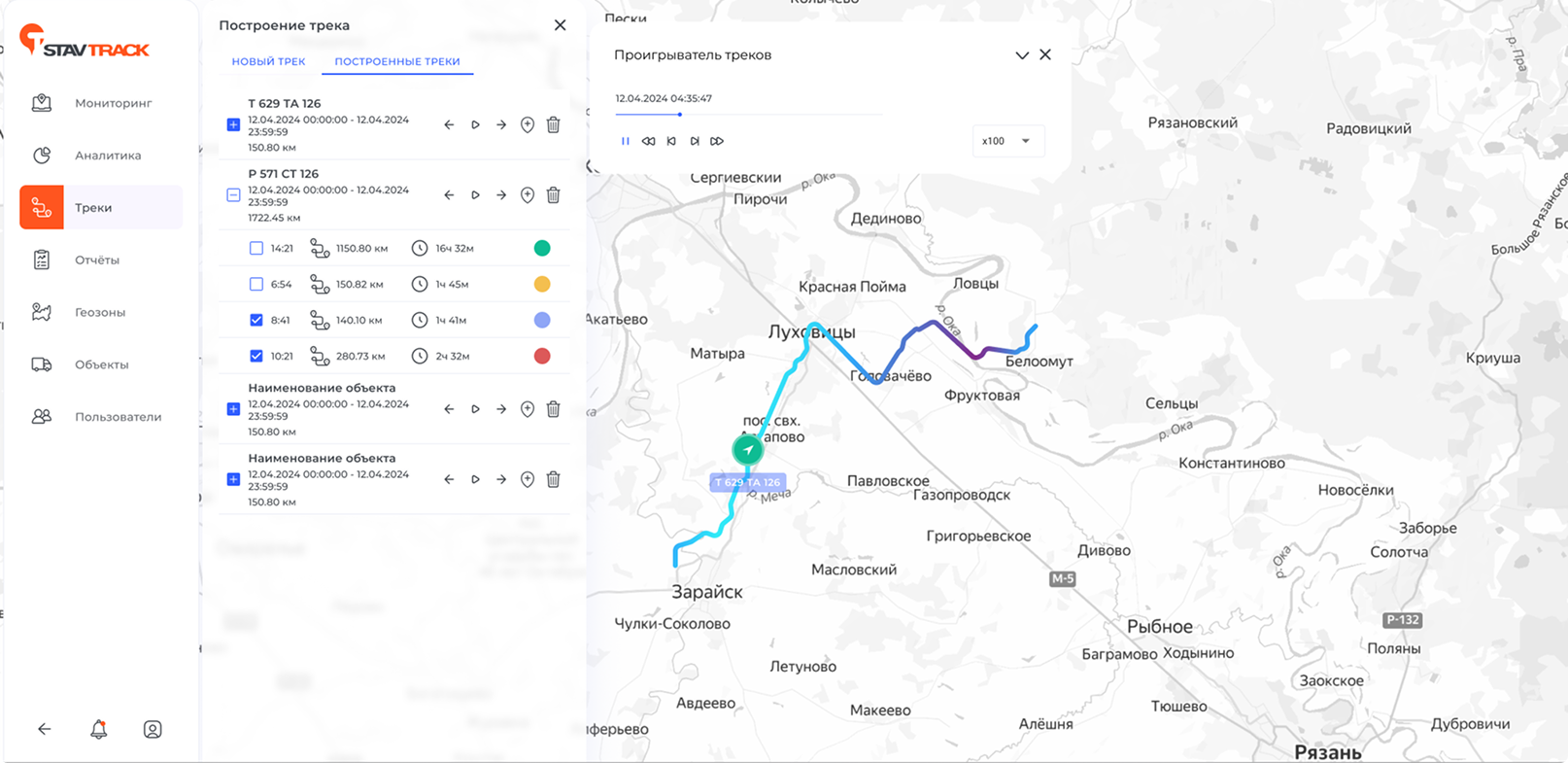1568x763 pixels.
Task: Uncheck the 8:41 trip segment
Action: coord(256,320)
